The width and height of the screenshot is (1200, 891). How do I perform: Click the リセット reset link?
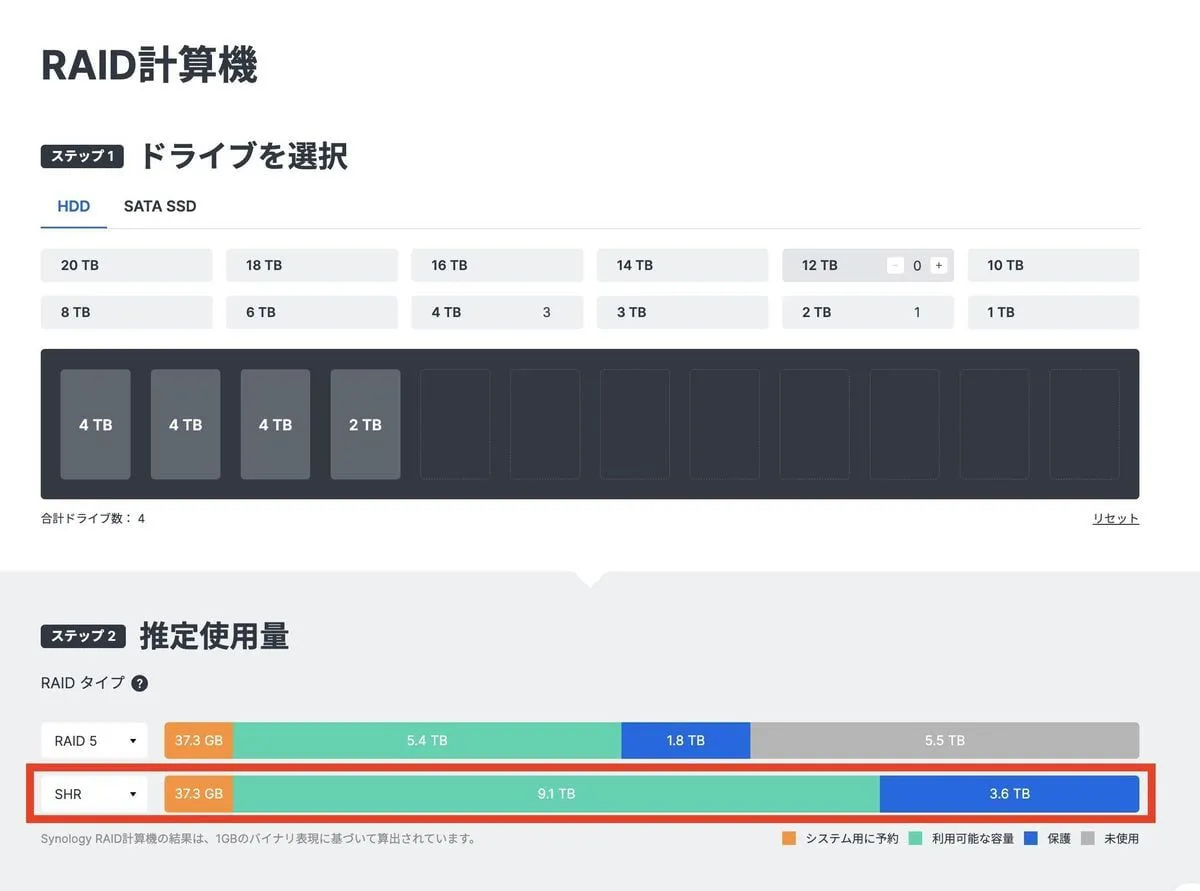pyautogui.click(x=1115, y=519)
